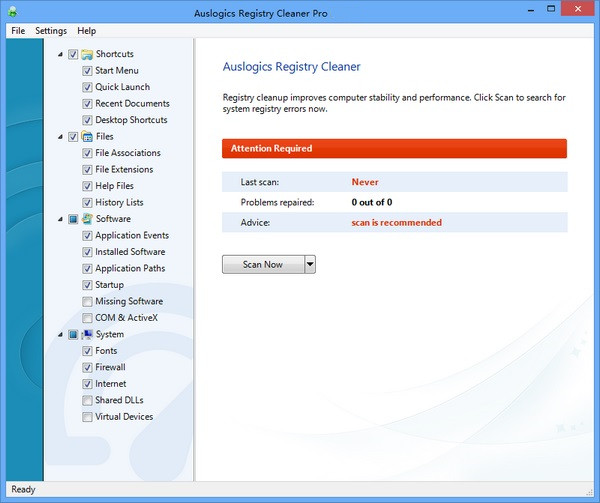The width and height of the screenshot is (600, 503).
Task: Click the Software category icon
Action: (87, 219)
